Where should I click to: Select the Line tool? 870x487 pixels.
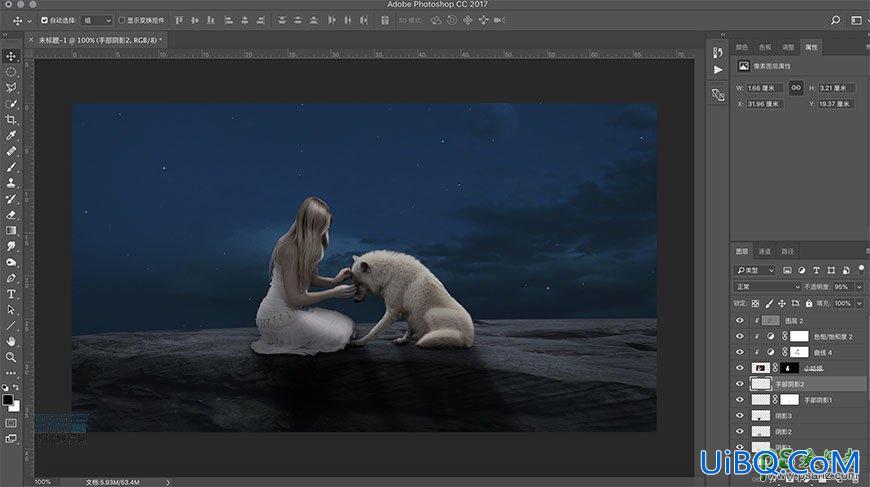click(11, 326)
